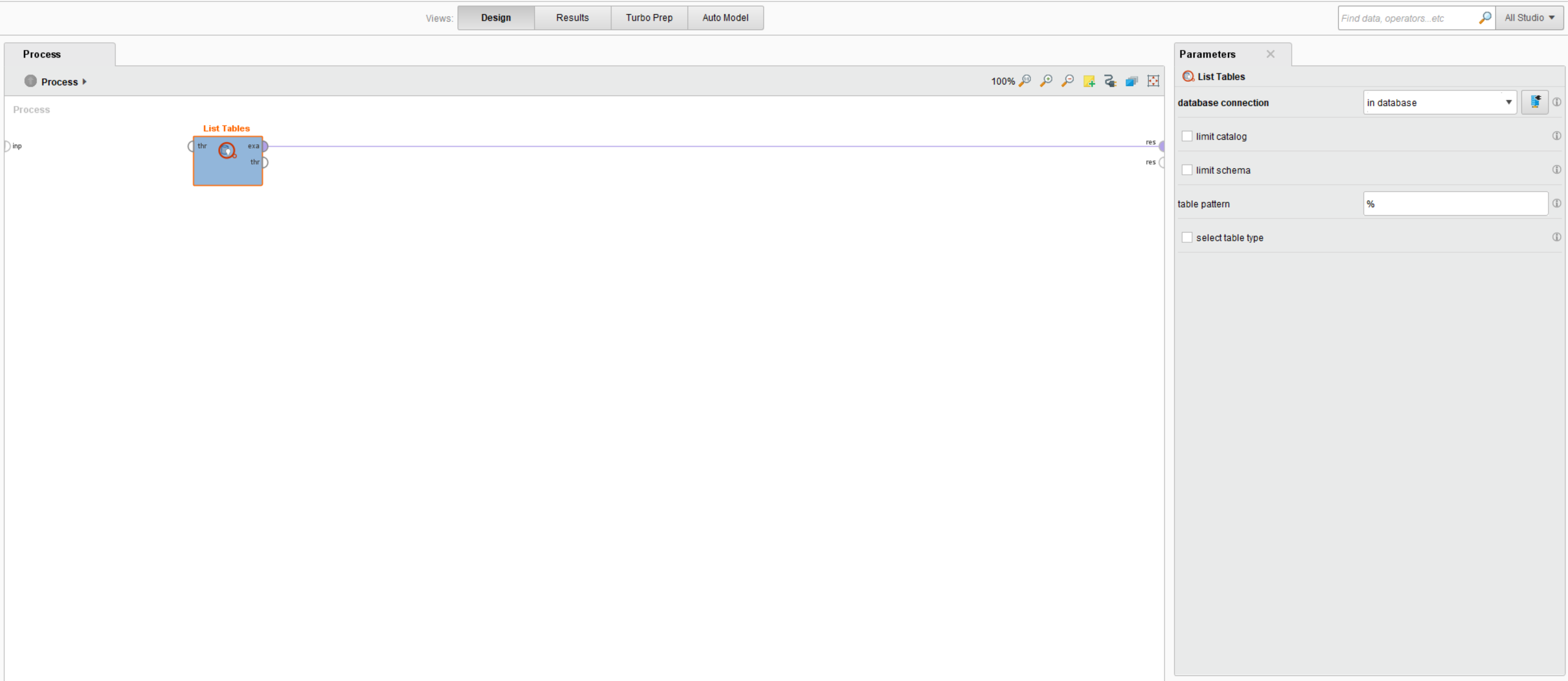This screenshot has width=1568, height=681.
Task: Zoom in on the process canvas
Action: (x=1046, y=80)
